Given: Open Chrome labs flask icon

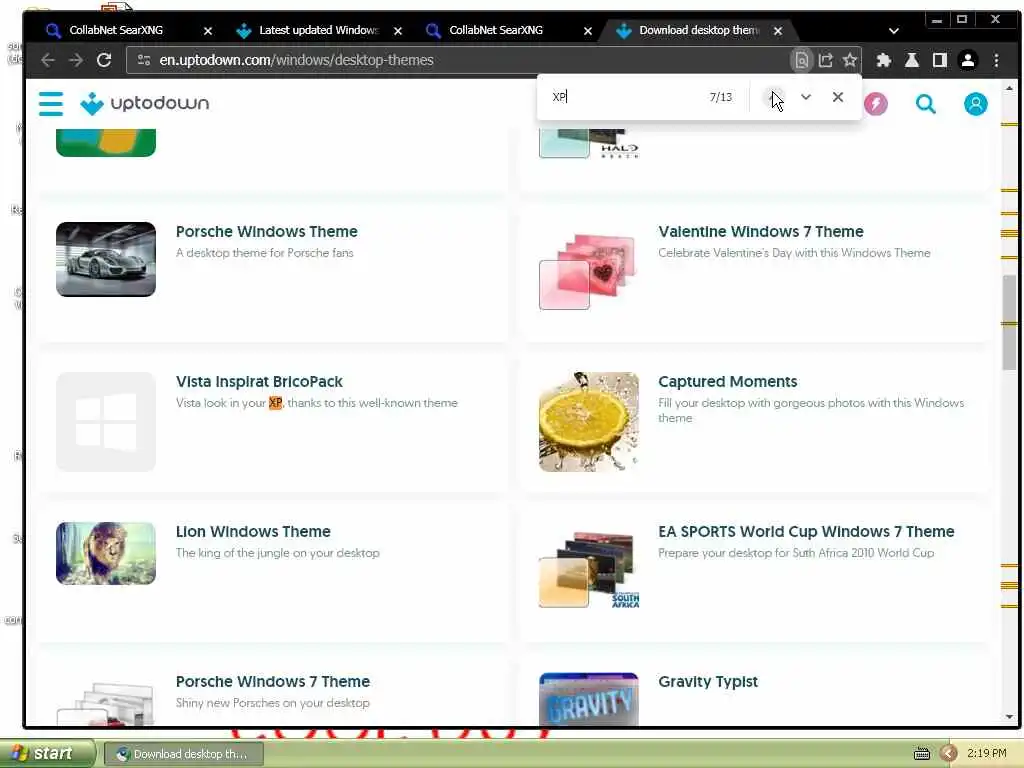Looking at the screenshot, I should click(x=912, y=60).
